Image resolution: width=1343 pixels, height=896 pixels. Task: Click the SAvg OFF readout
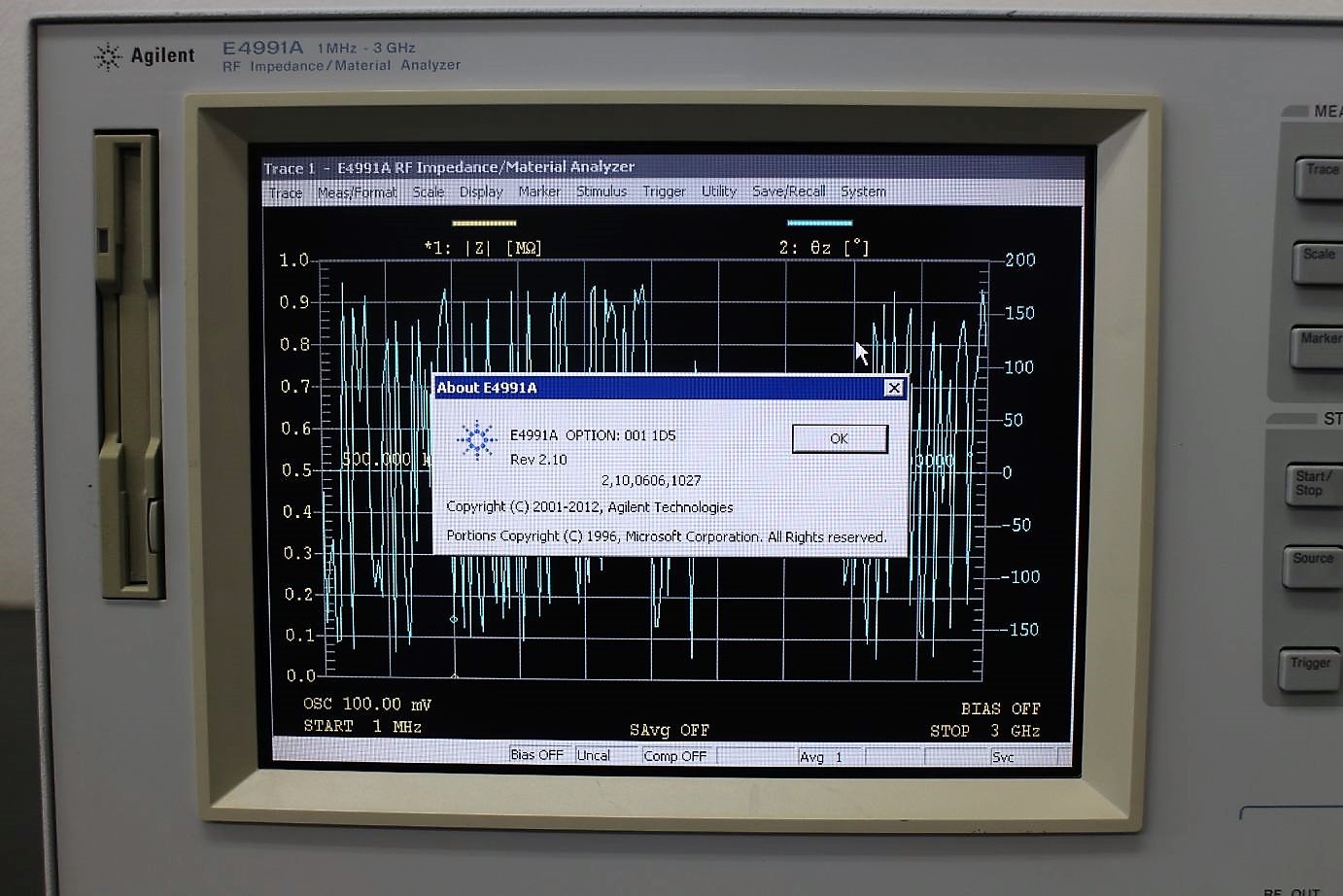point(670,730)
